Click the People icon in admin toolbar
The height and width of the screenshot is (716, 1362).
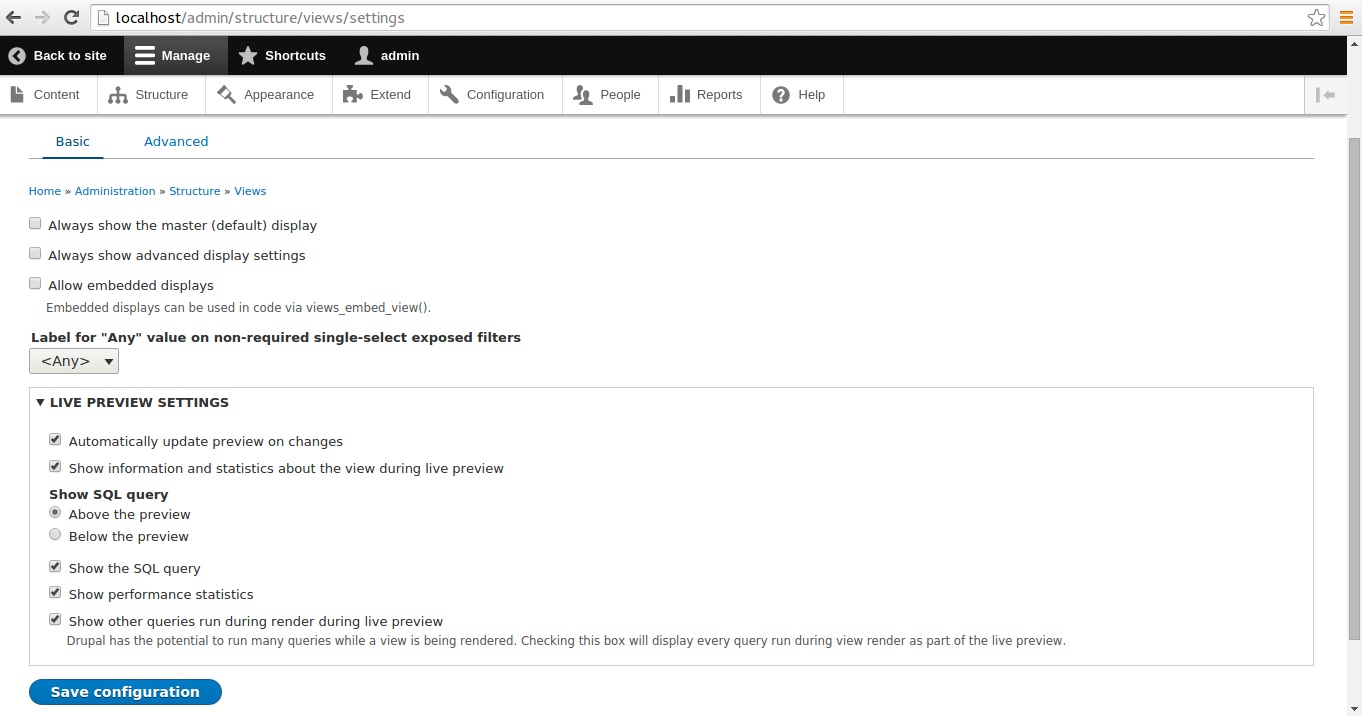click(x=584, y=95)
